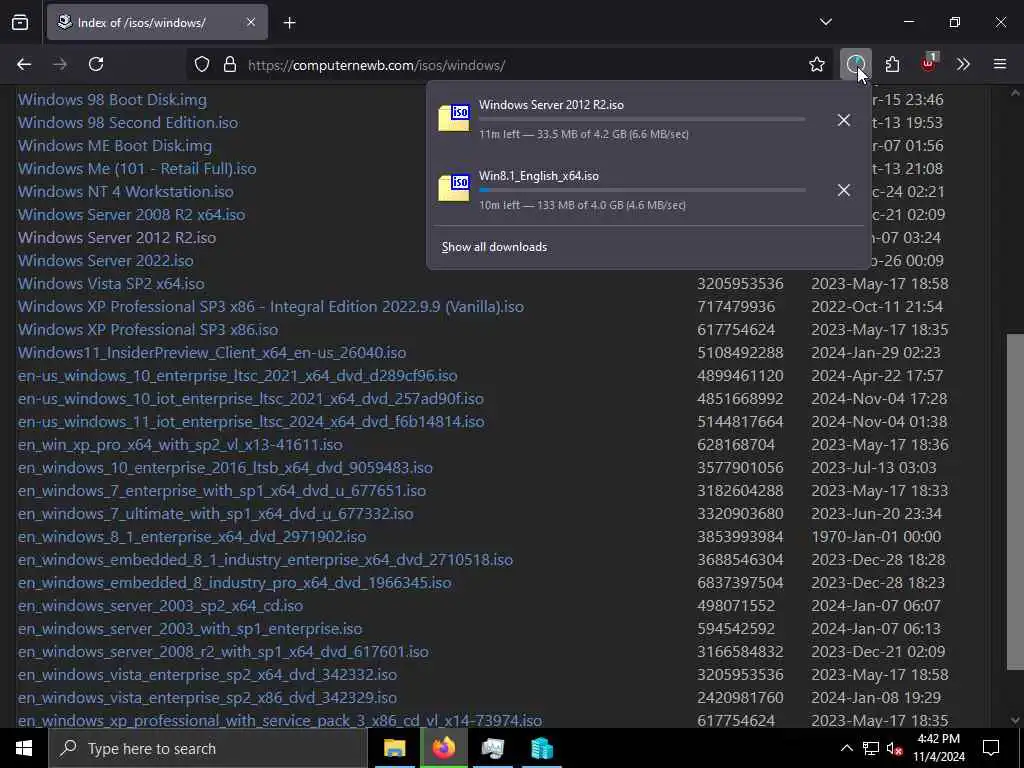The image size is (1024, 768).
Task: Download Windows XP Professional SP3 x86.iso
Action: point(148,330)
